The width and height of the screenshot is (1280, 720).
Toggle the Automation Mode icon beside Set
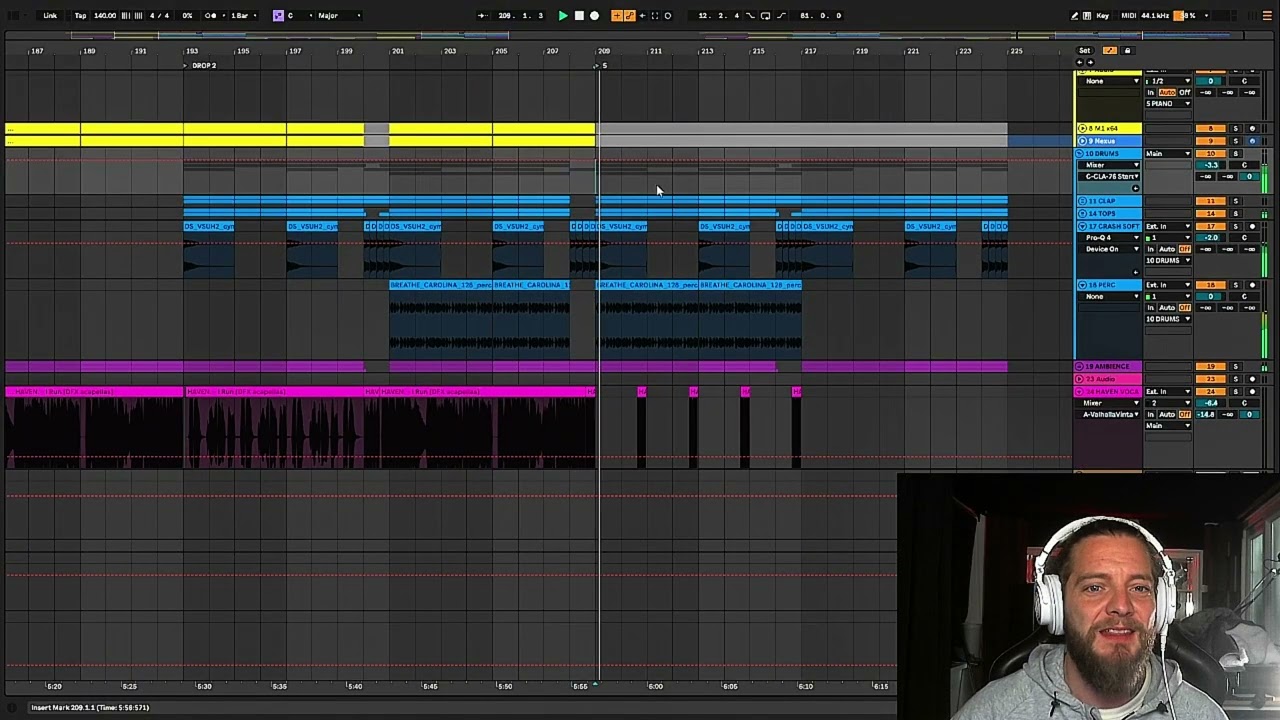tap(1110, 50)
